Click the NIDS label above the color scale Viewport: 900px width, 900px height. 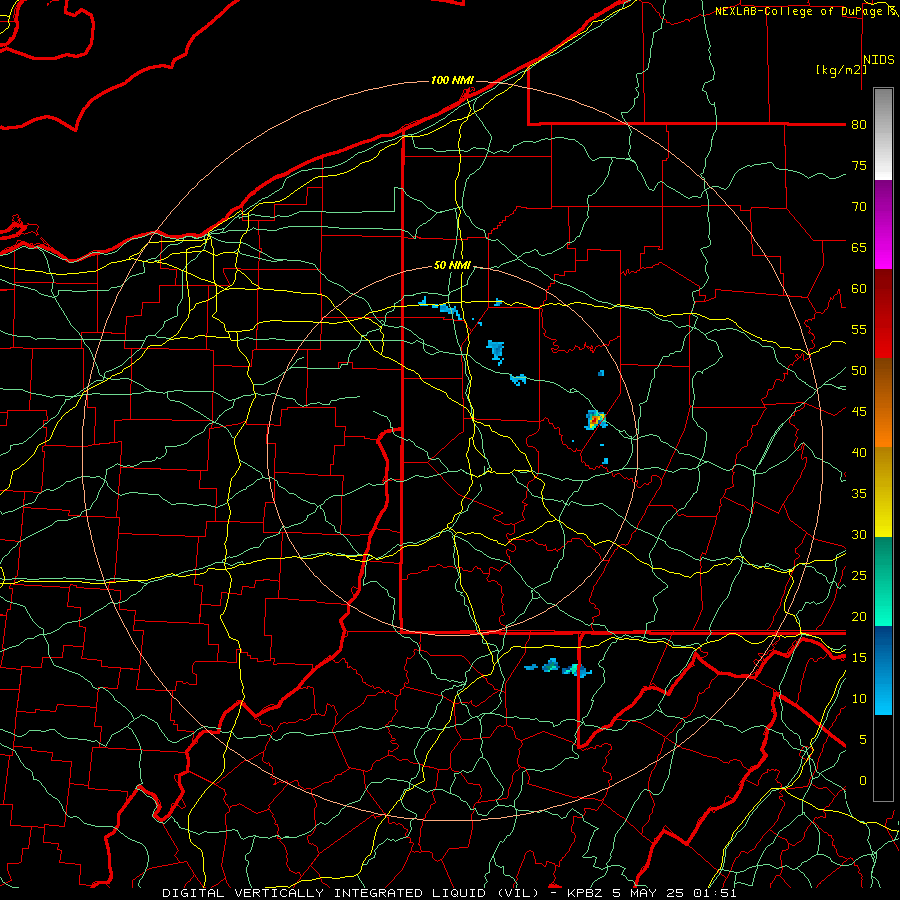click(x=878, y=60)
